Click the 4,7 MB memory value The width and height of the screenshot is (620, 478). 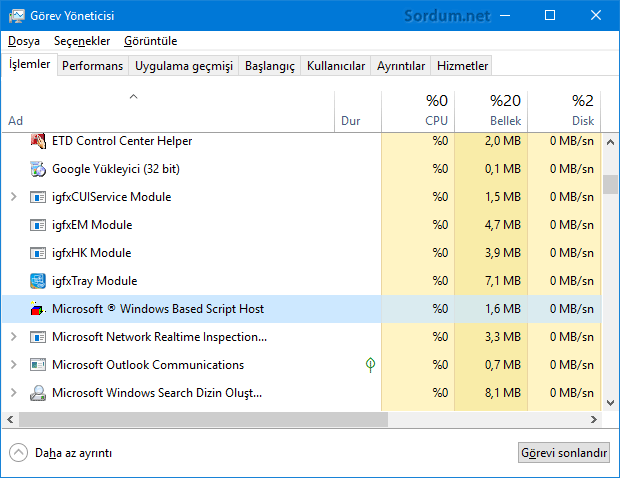point(503,225)
